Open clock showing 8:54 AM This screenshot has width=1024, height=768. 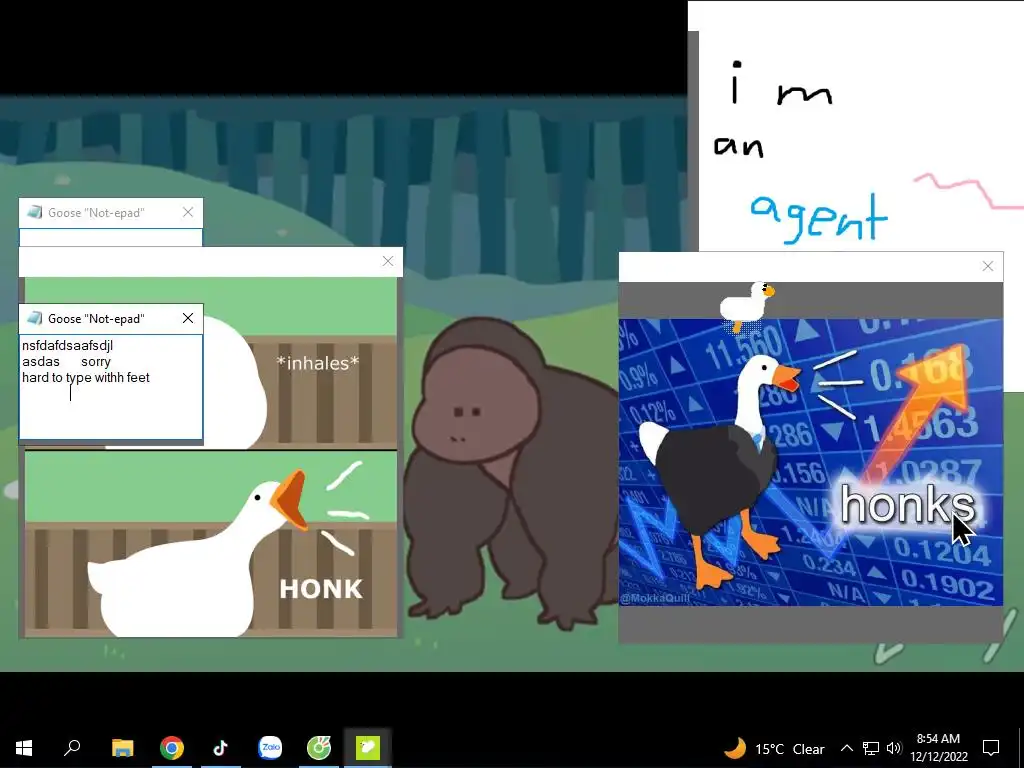click(x=938, y=739)
